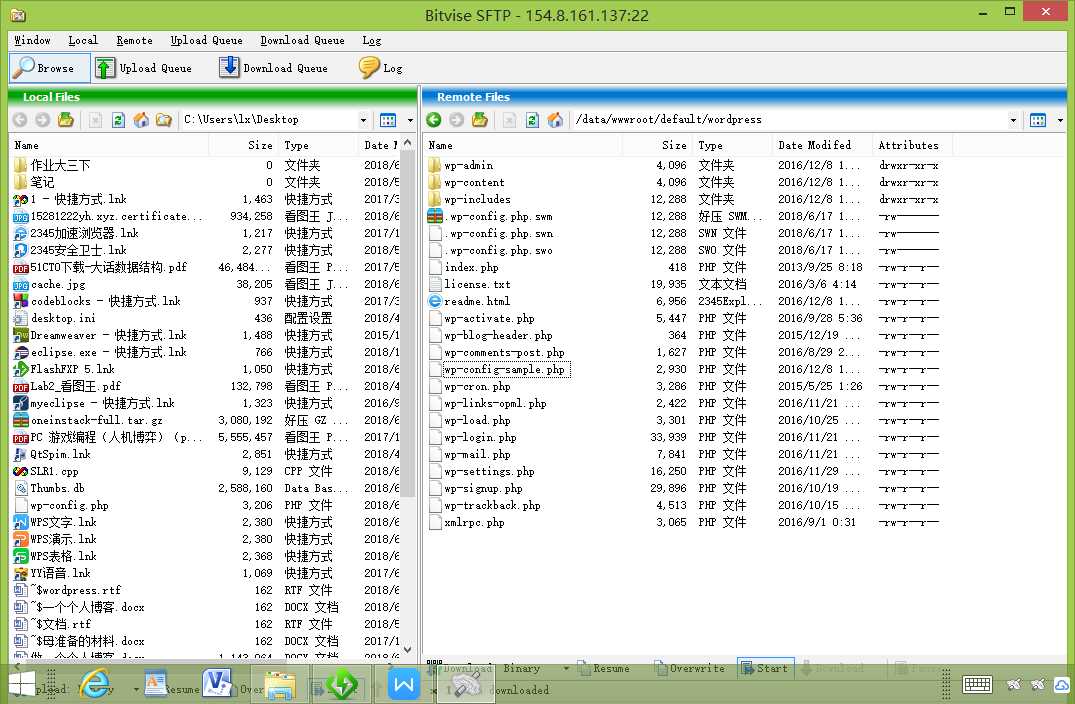
Task: Open the Binary transfer mode dropdown
Action: point(536,668)
